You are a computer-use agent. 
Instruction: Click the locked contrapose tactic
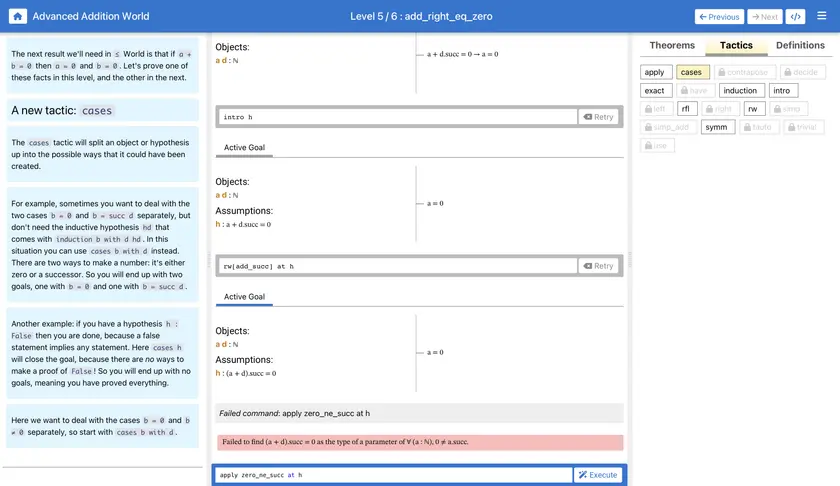[x=743, y=72]
